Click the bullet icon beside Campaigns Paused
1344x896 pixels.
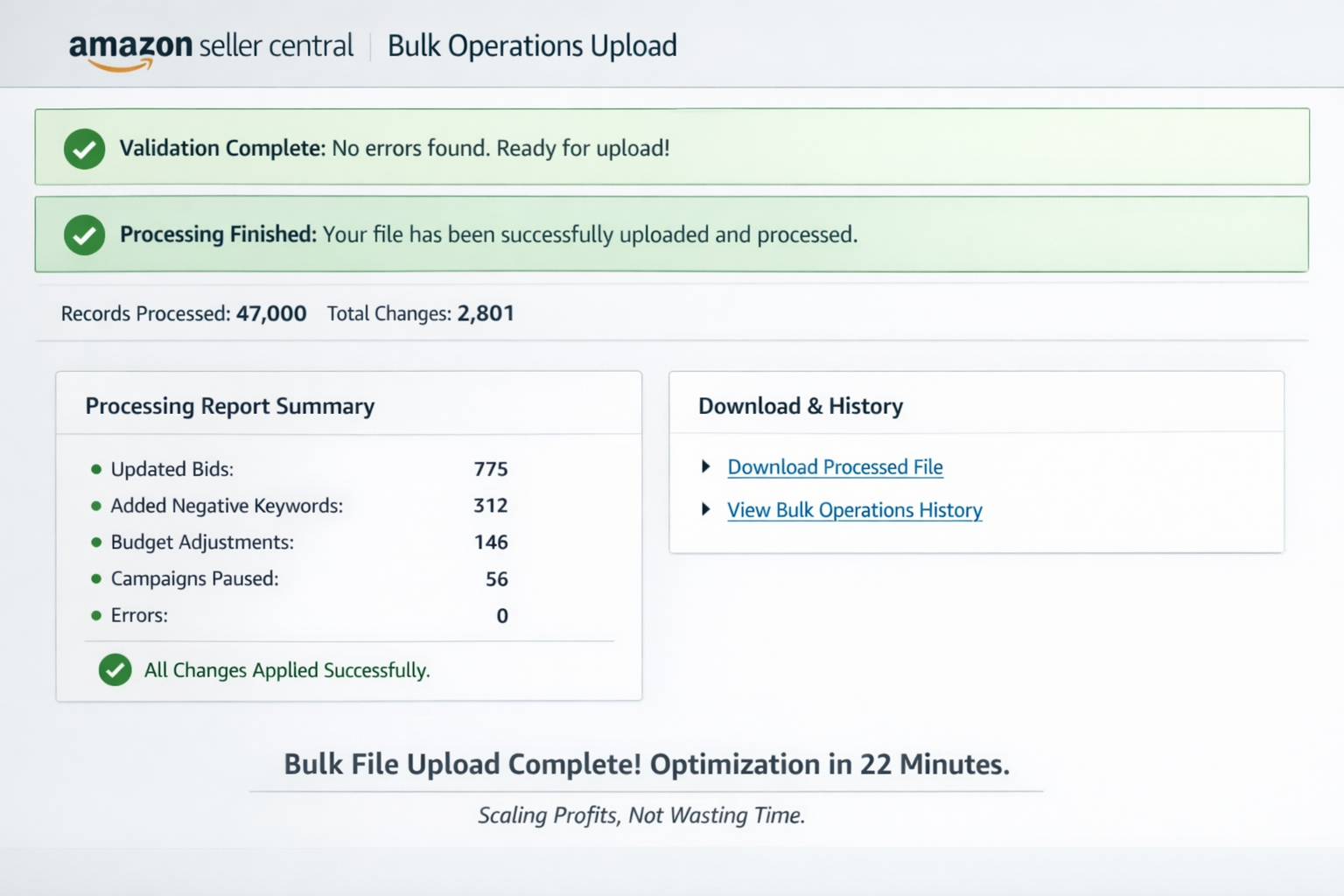pos(96,578)
